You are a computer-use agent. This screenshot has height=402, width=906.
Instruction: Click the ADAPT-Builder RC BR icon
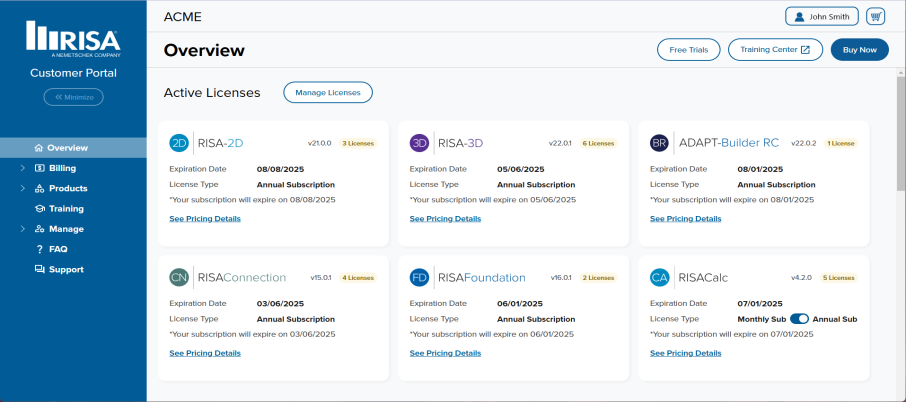click(x=659, y=143)
